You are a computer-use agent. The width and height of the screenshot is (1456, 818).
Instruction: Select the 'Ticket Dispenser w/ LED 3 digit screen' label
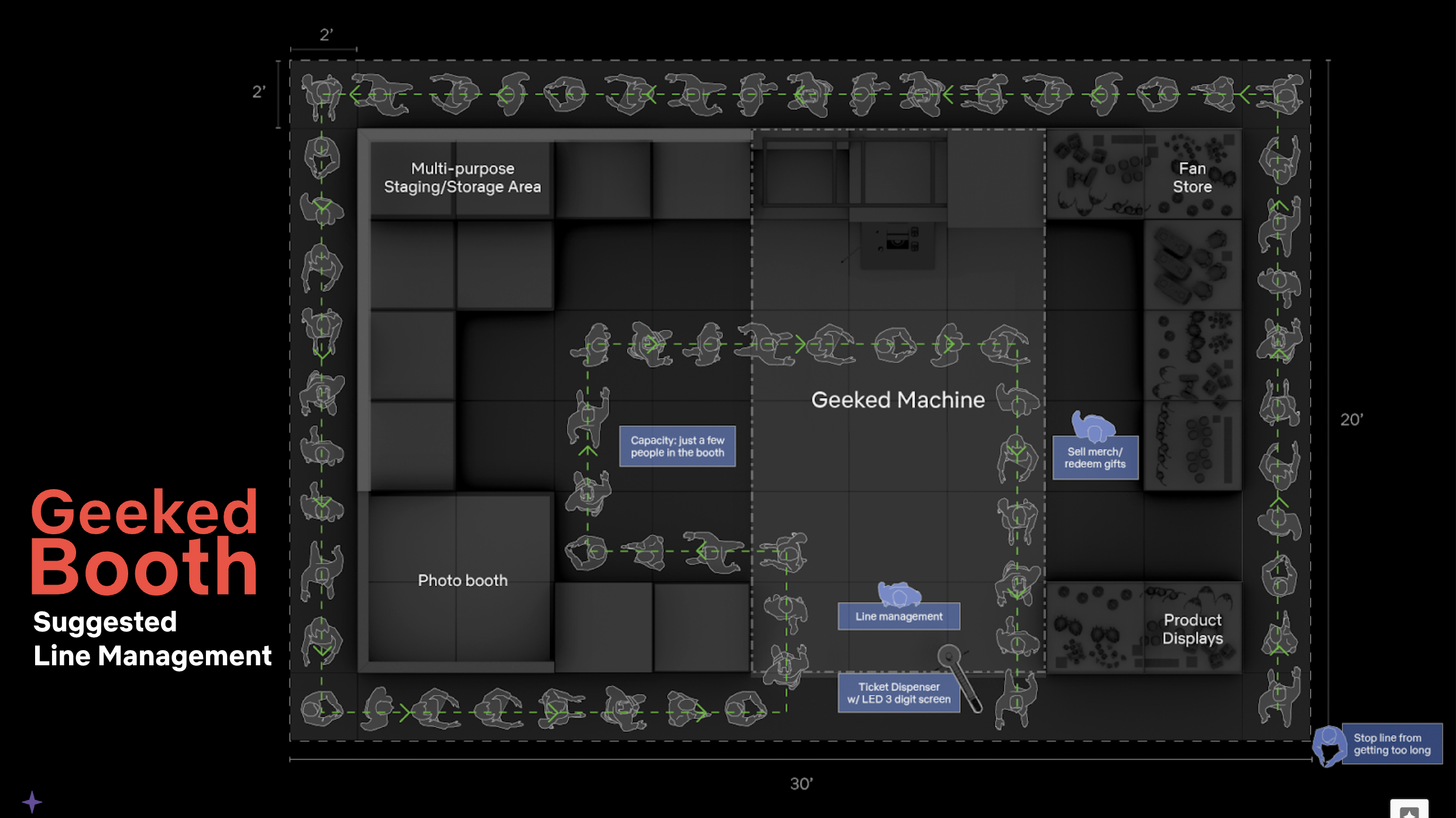point(899,693)
